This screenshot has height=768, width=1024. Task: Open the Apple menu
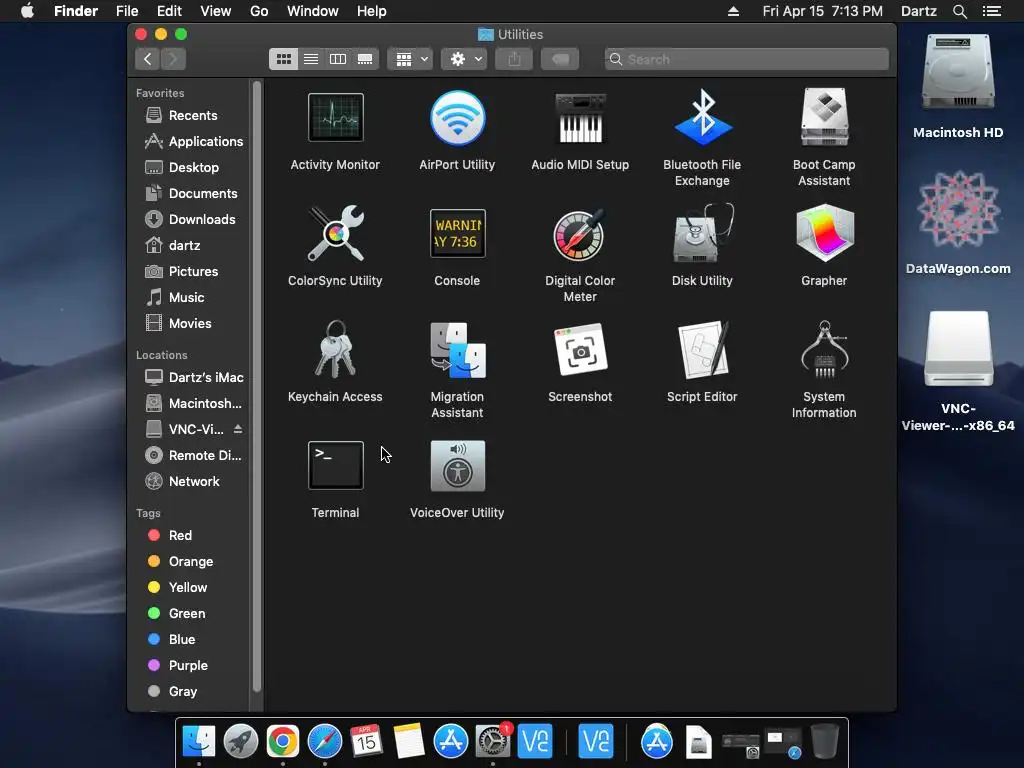(x=27, y=11)
